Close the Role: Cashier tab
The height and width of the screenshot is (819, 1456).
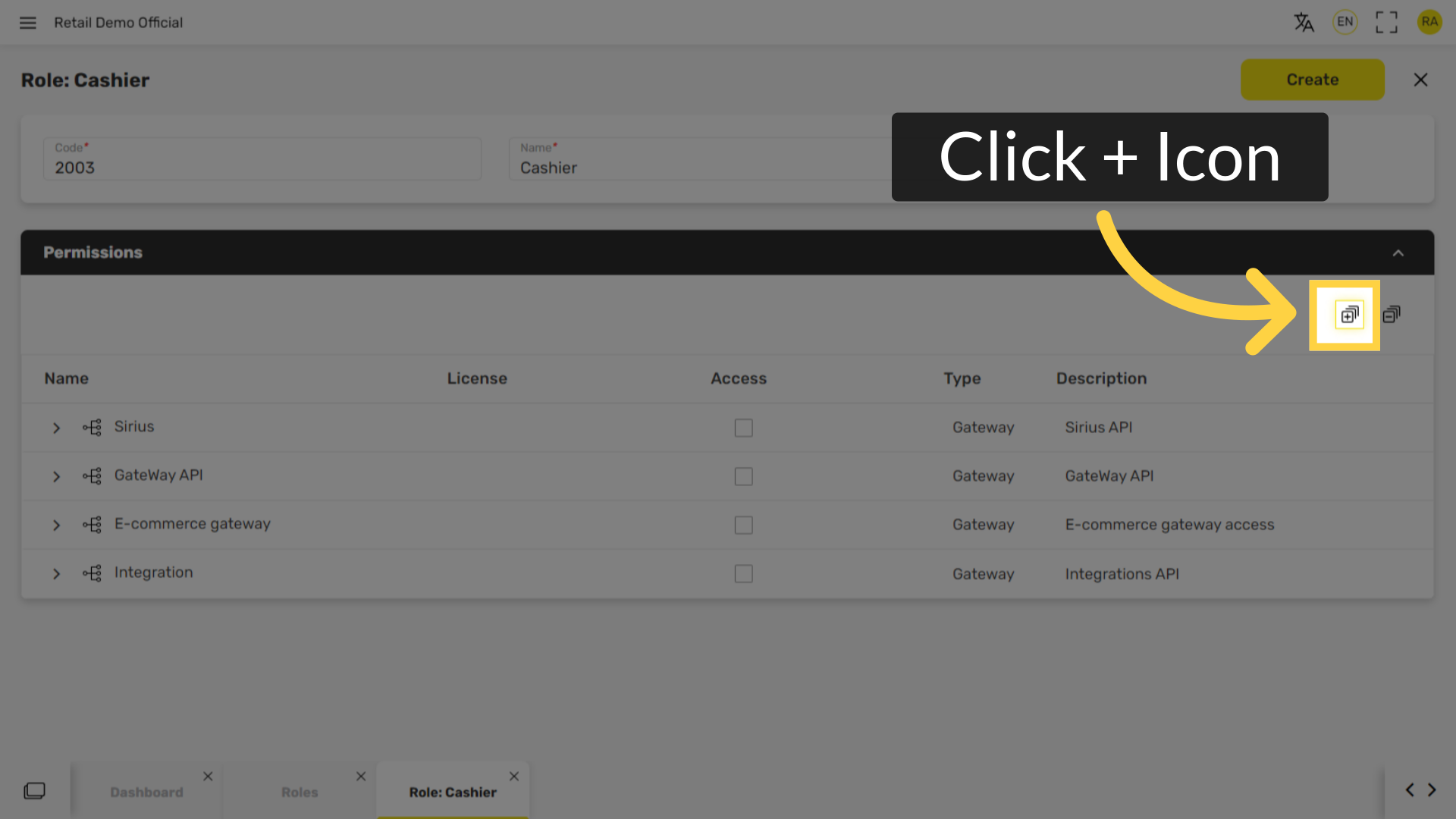point(514,776)
